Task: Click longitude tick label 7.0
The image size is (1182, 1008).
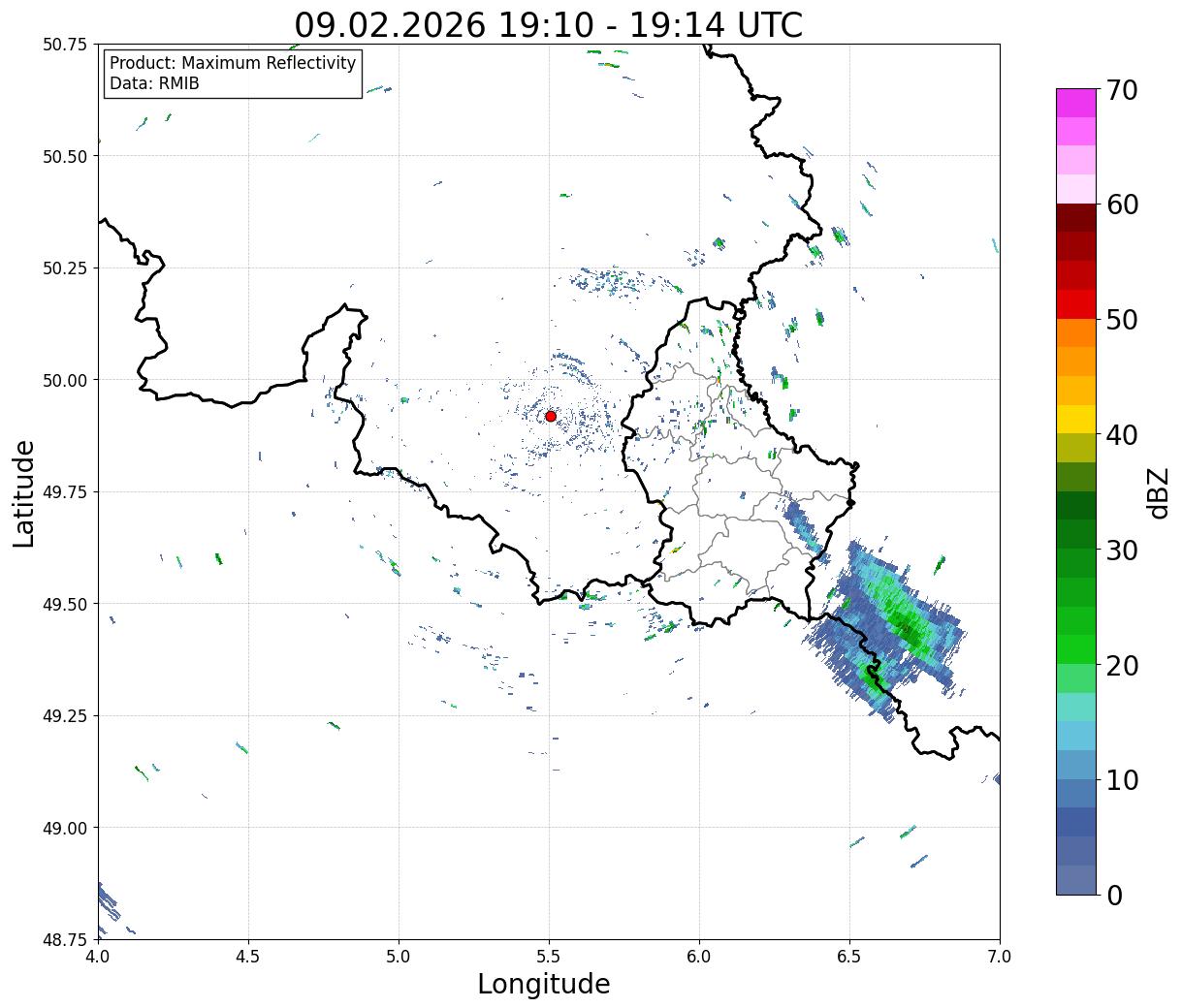Action: (x=1000, y=956)
